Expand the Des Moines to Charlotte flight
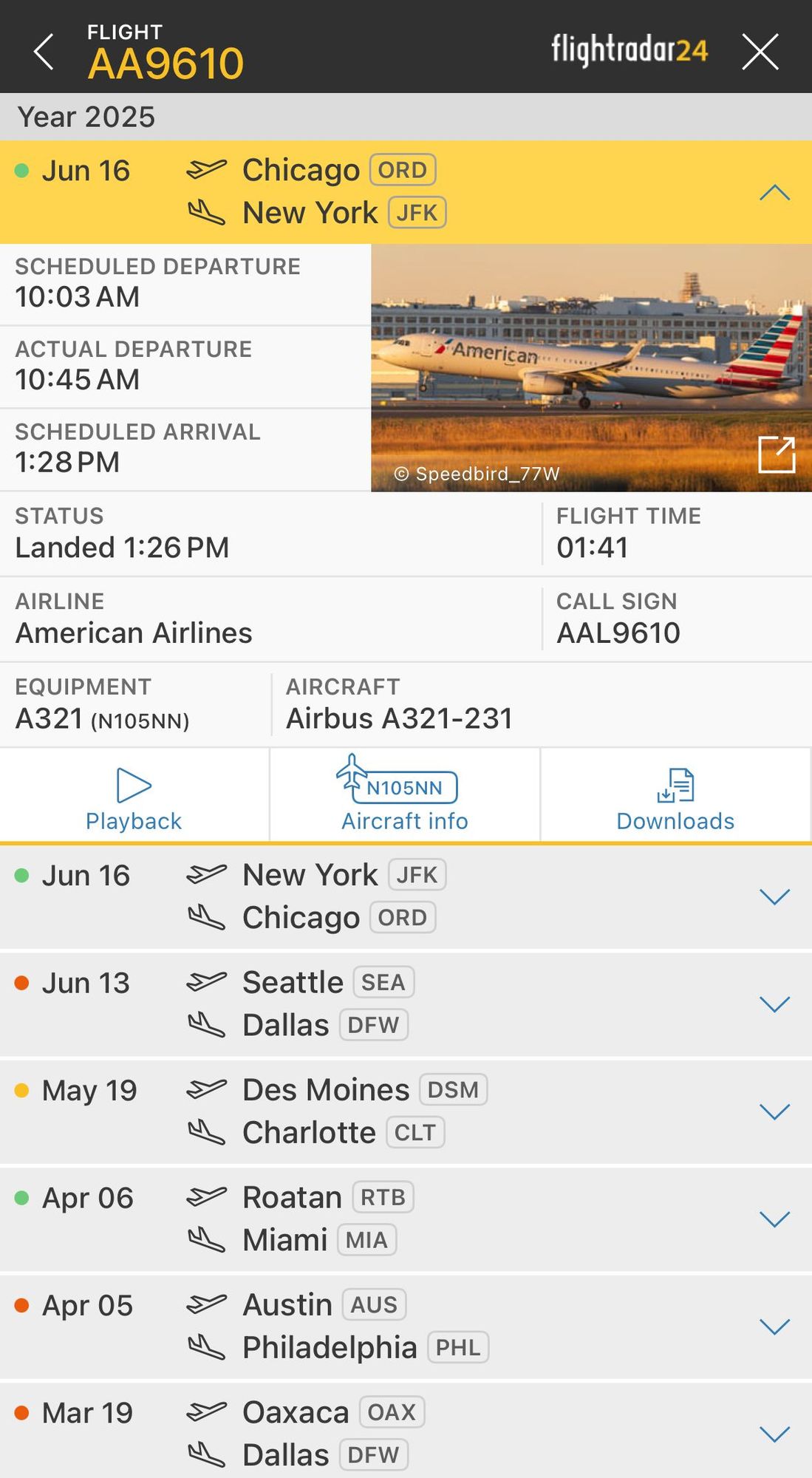812x1478 pixels. [774, 1111]
